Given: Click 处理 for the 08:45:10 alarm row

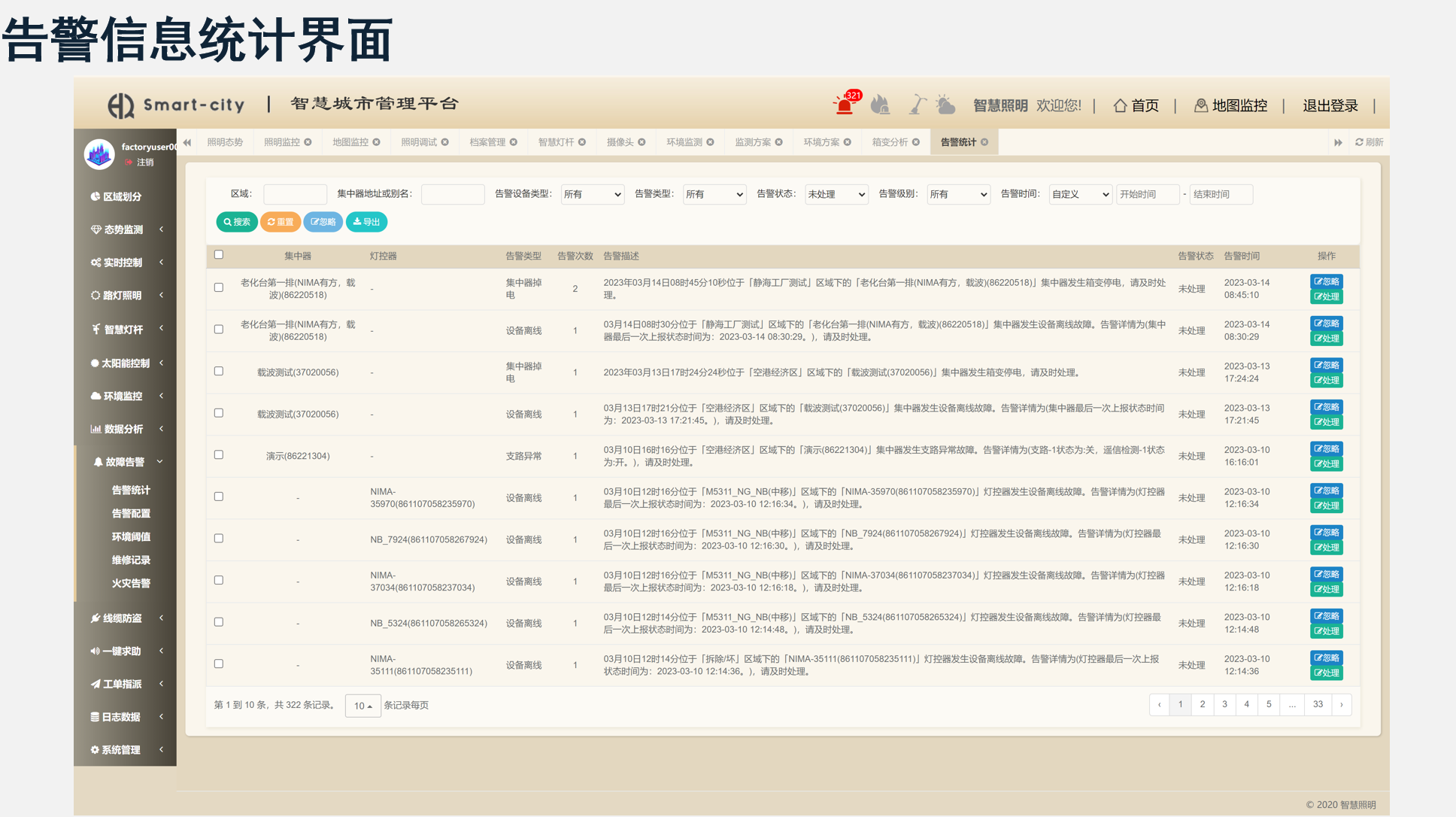Looking at the screenshot, I should click(1327, 296).
